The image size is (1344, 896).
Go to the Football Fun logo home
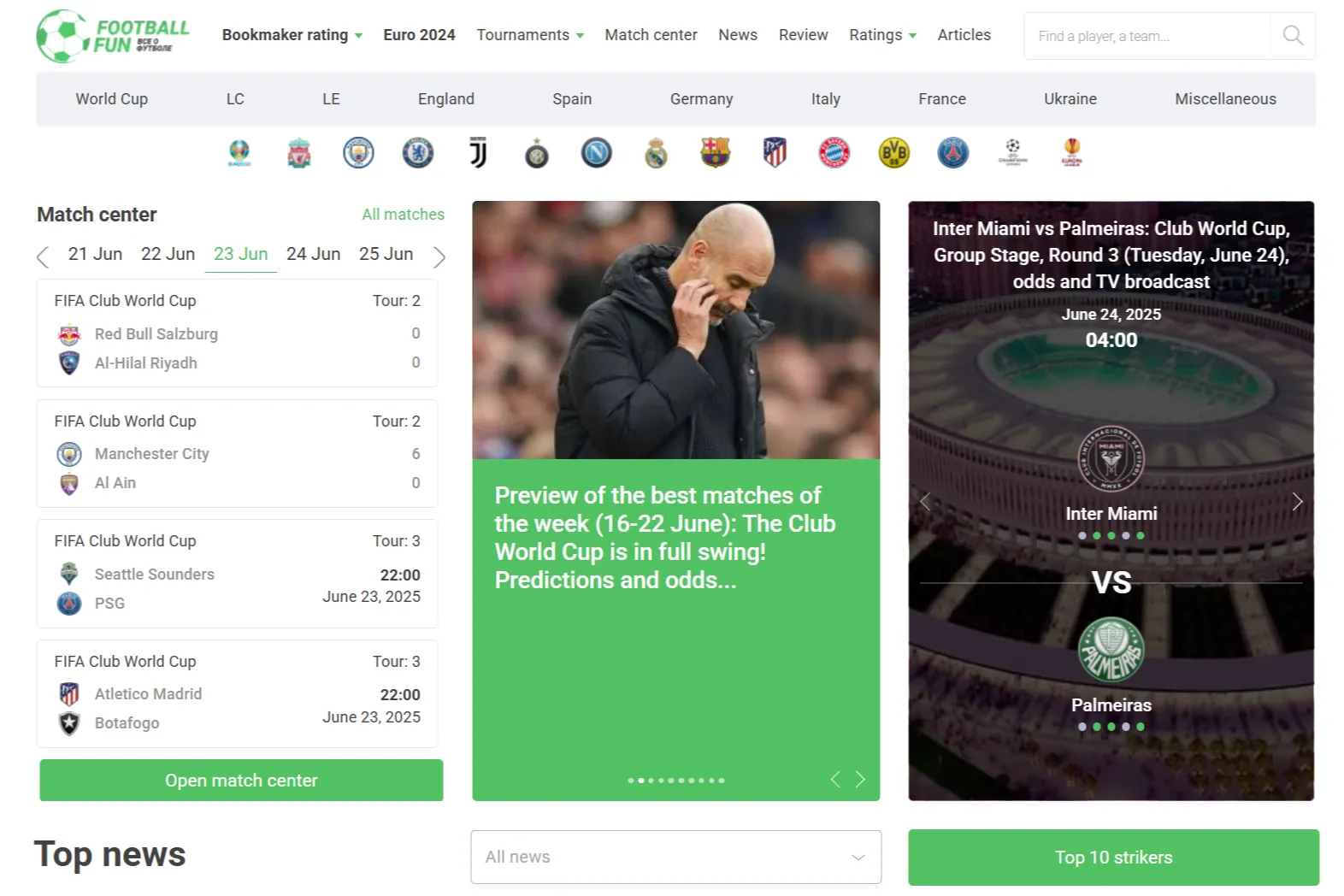pos(113,36)
